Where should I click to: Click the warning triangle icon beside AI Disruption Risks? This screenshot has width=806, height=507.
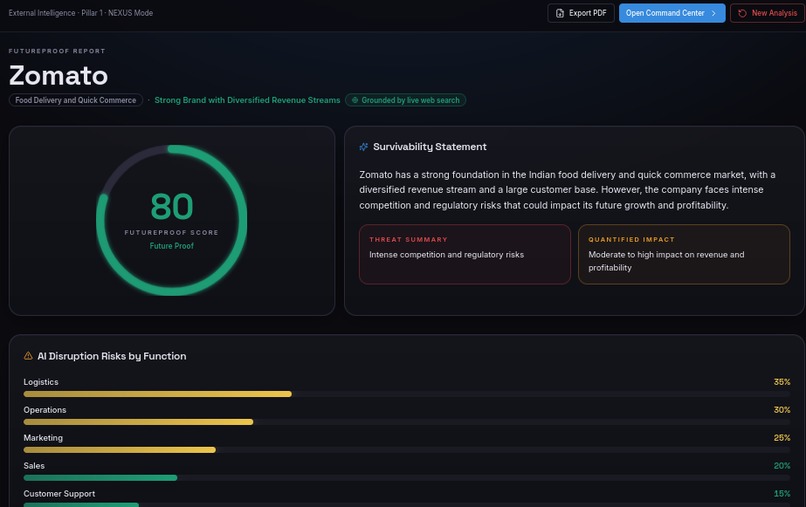[x=28, y=356]
